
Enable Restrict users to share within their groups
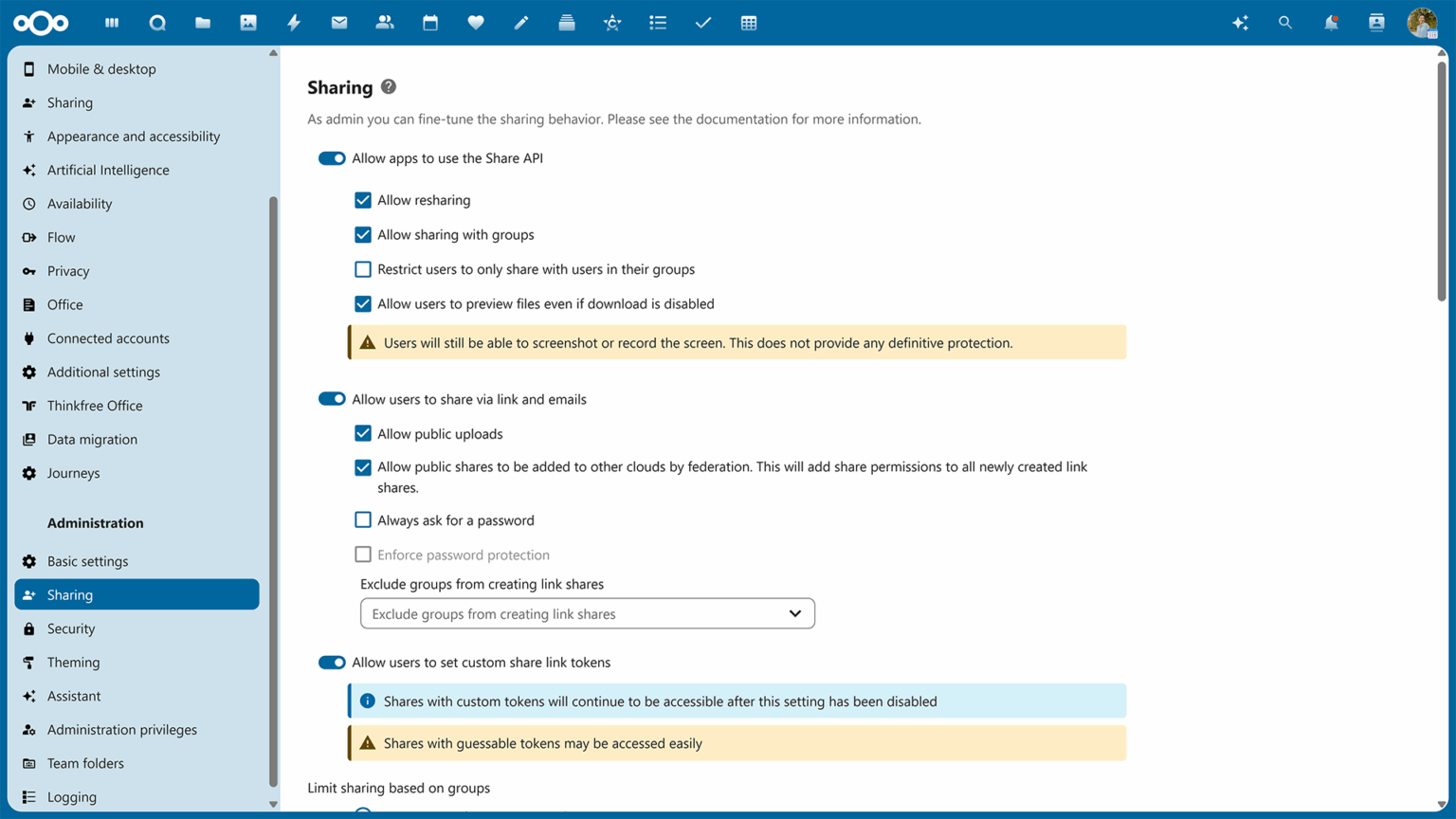click(363, 269)
